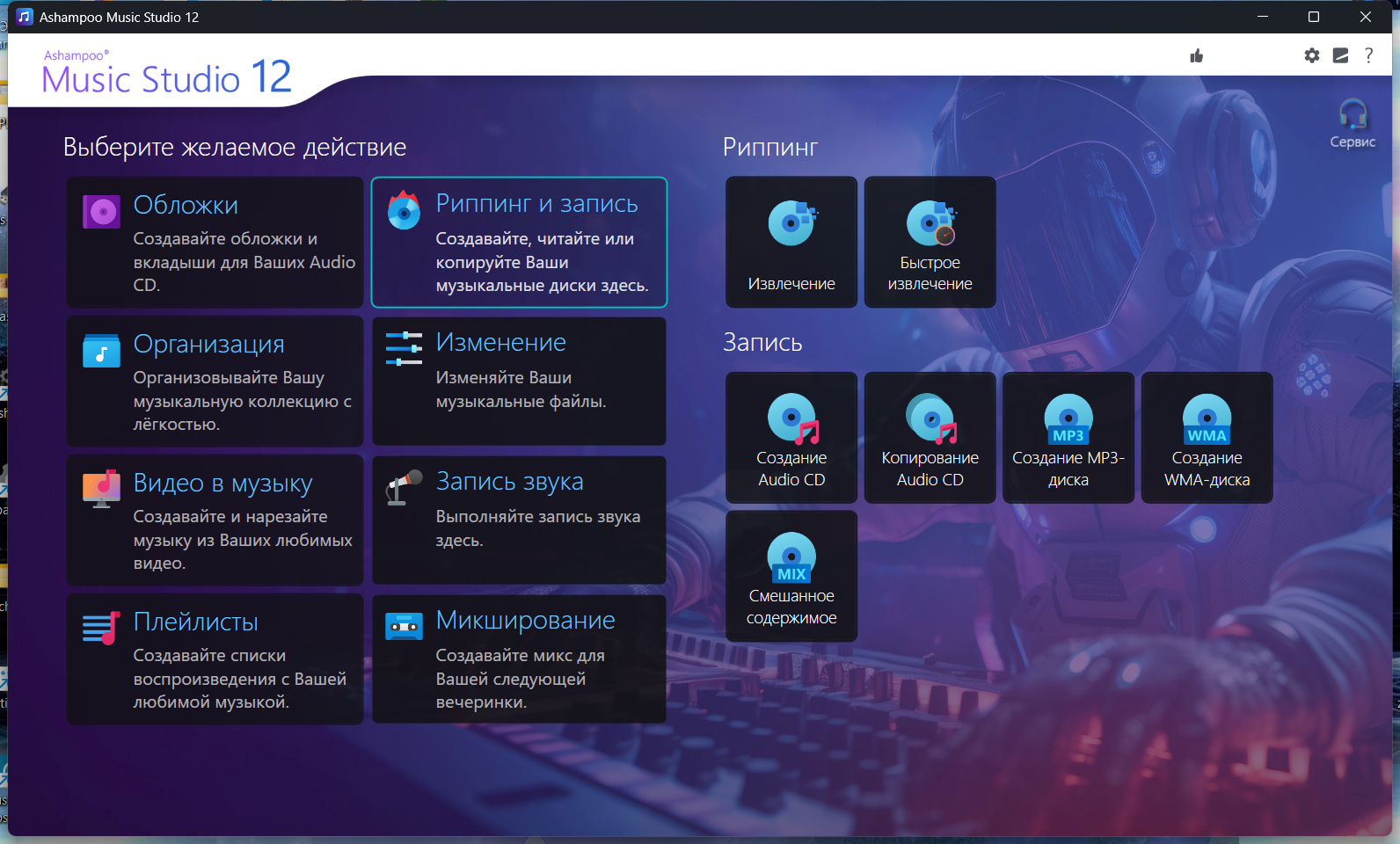Open settings via the gear icon
The height and width of the screenshot is (844, 1400).
point(1312,55)
